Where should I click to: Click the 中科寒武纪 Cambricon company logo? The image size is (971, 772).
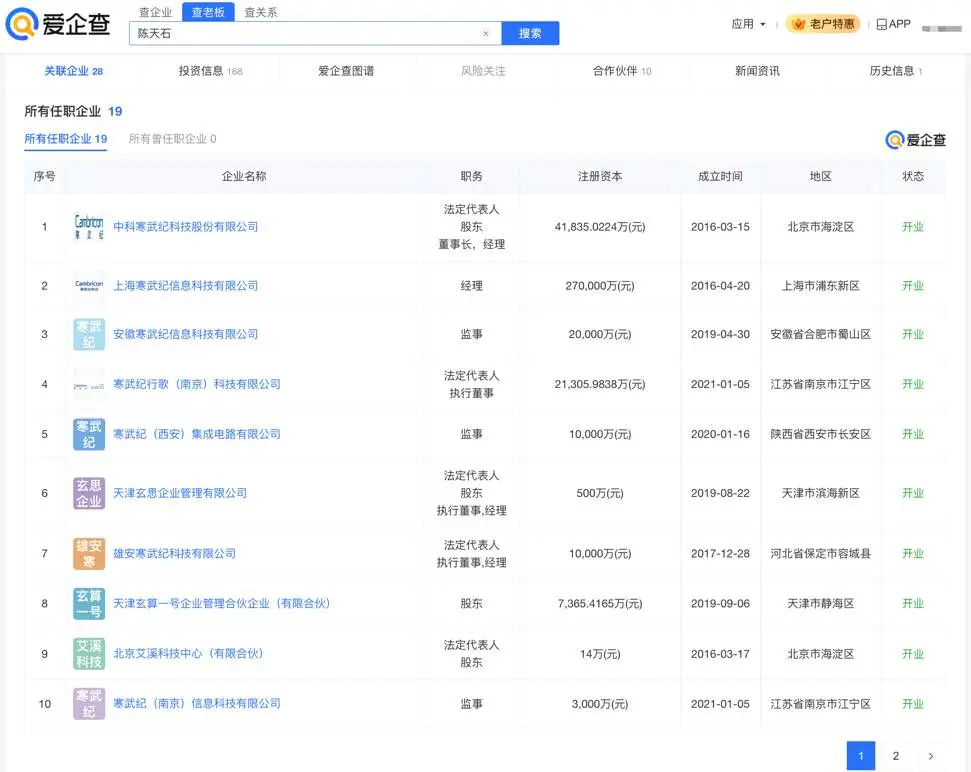tap(89, 227)
